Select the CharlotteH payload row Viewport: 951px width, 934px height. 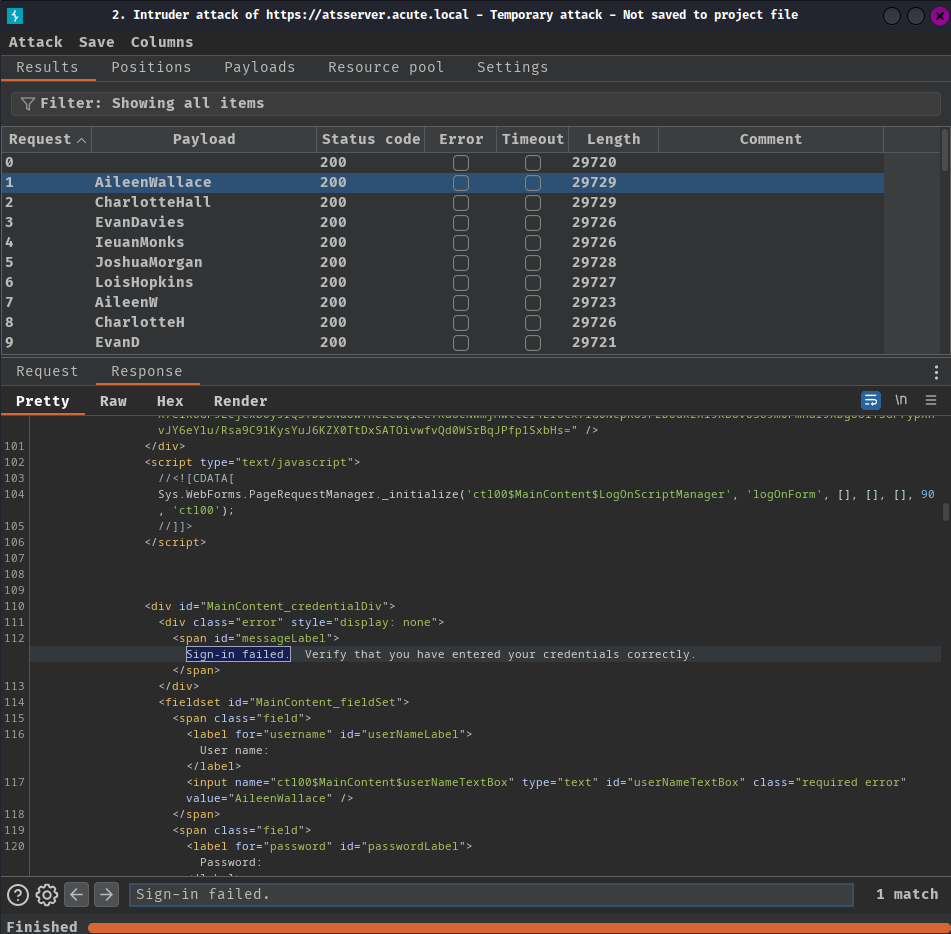pos(442,323)
